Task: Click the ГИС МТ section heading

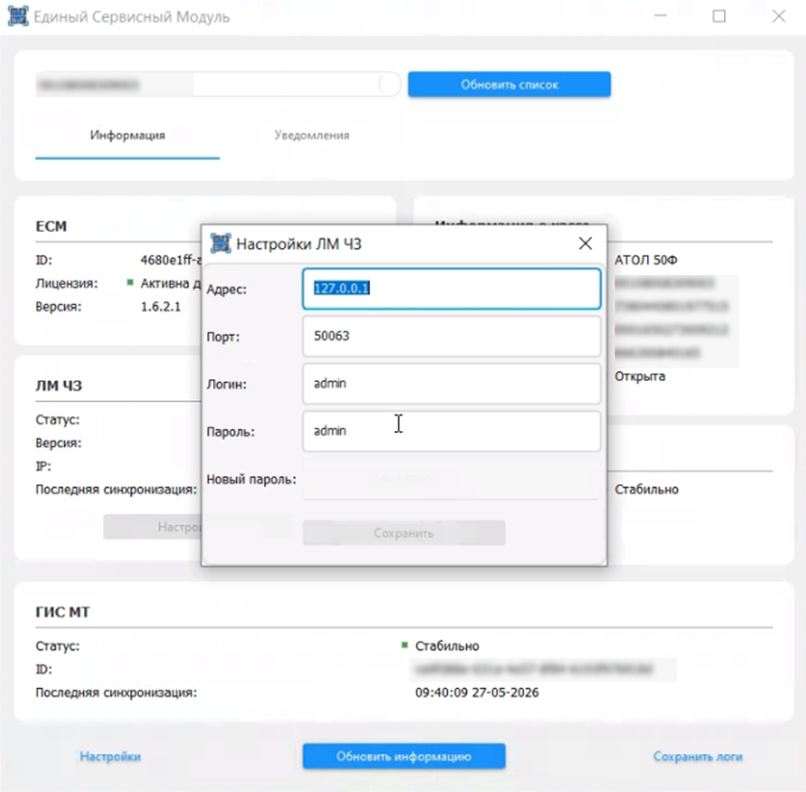Action: tap(63, 612)
